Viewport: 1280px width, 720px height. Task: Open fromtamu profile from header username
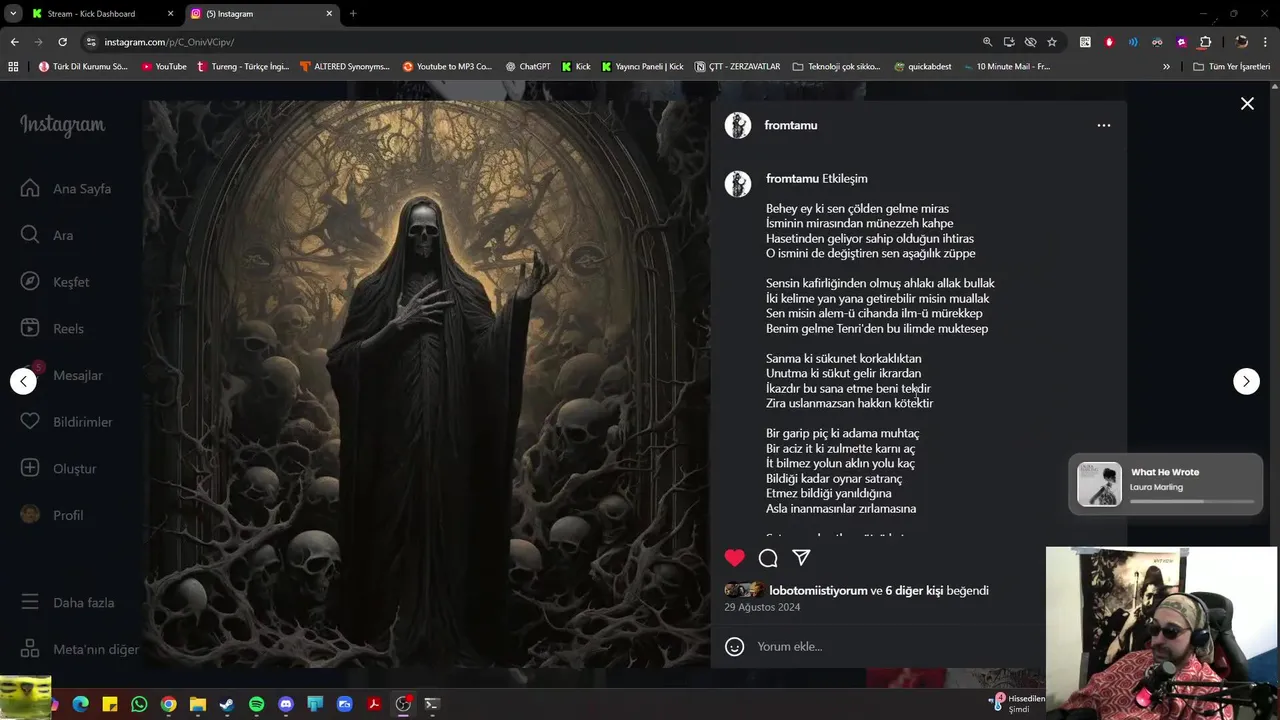click(791, 125)
